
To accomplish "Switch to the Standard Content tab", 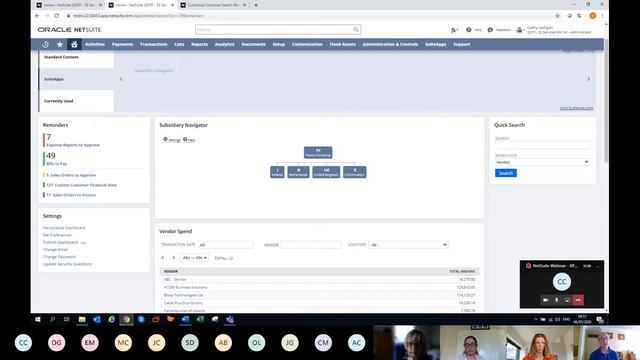I will (76, 59).
